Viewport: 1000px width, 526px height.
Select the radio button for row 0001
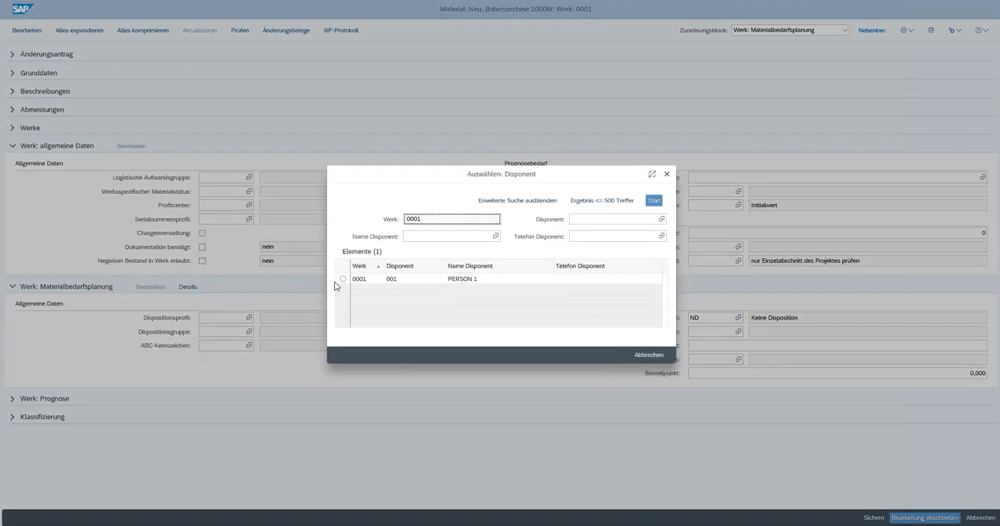pyautogui.click(x=343, y=279)
